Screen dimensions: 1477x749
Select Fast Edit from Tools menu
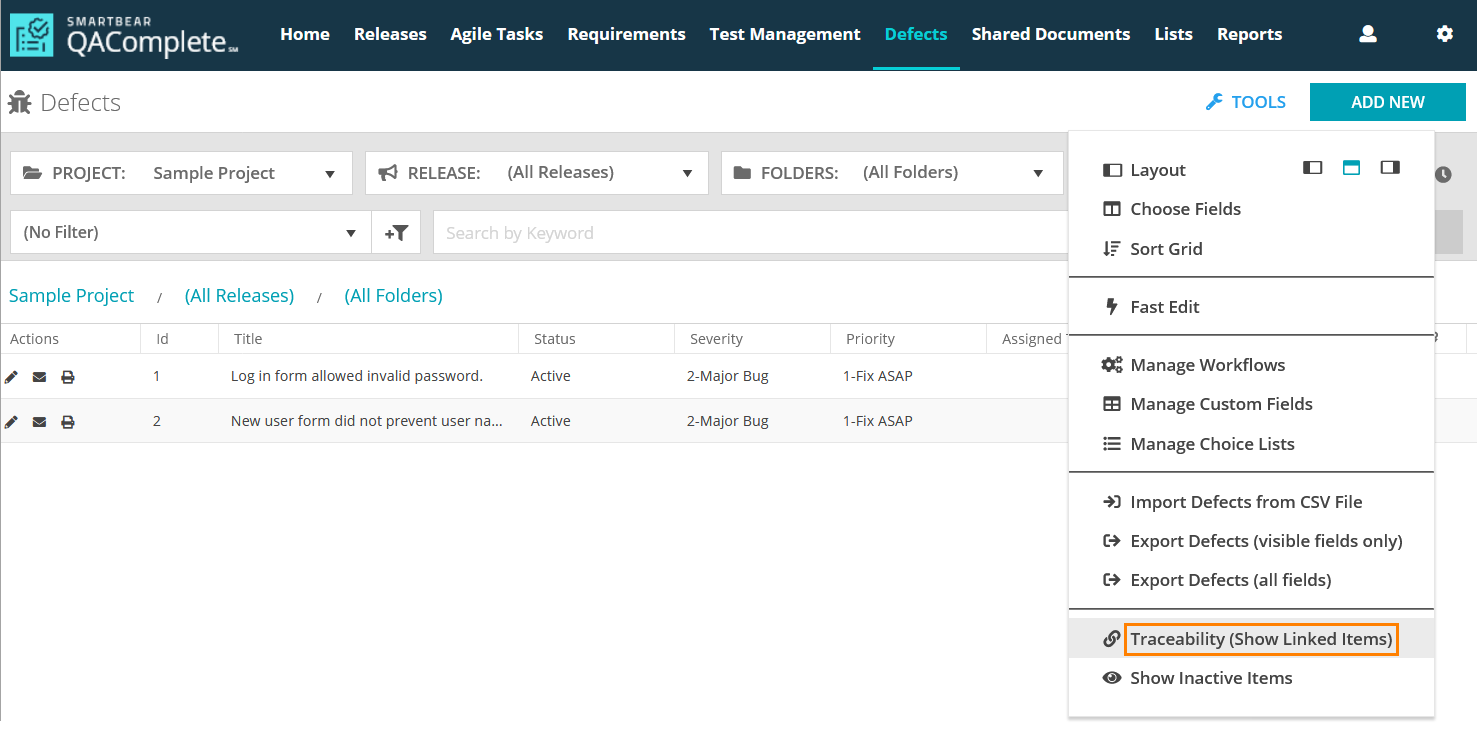(1164, 307)
